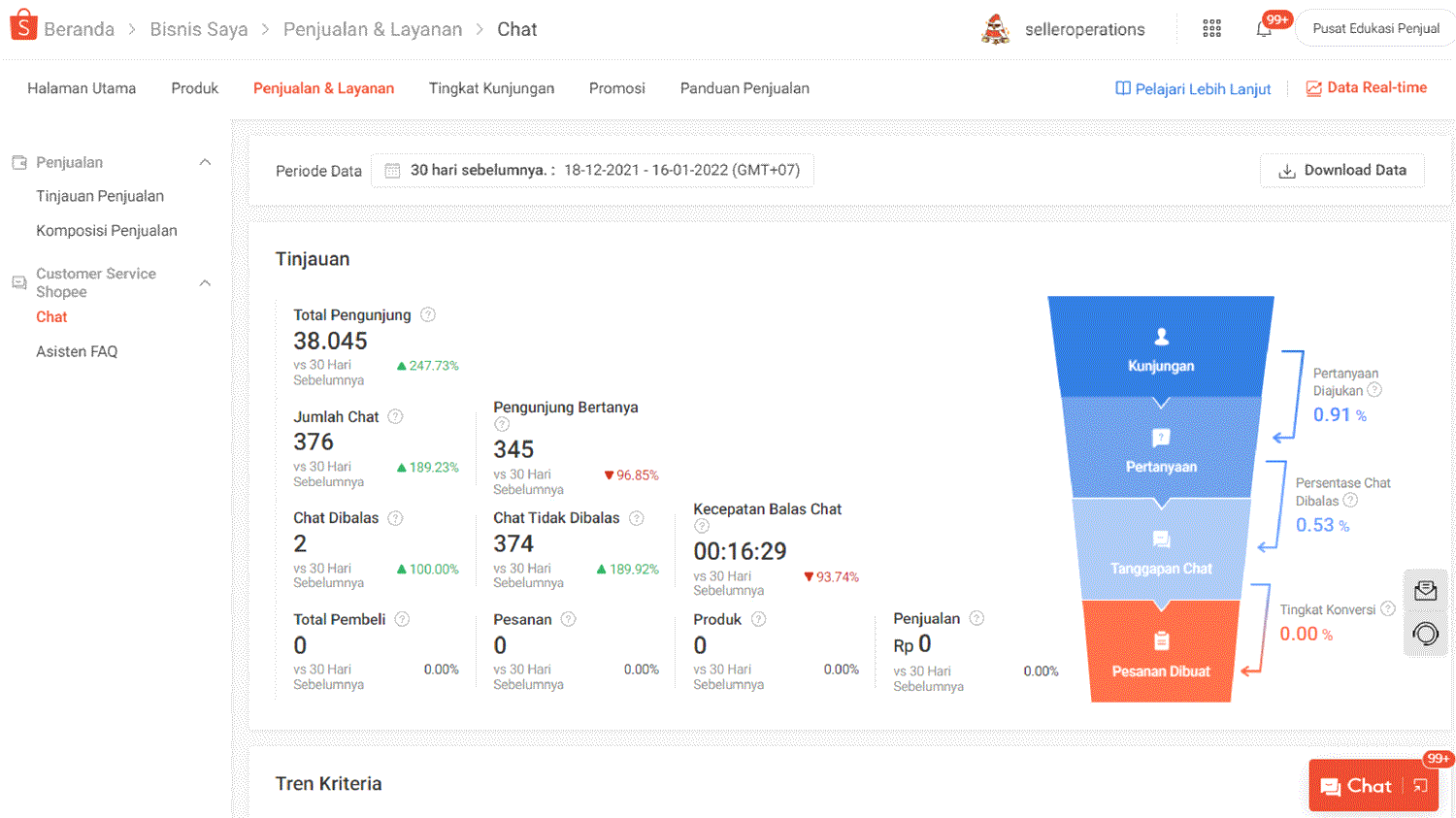This screenshot has width=1456, height=818.
Task: Switch to the Promosi tab
Action: click(x=617, y=88)
